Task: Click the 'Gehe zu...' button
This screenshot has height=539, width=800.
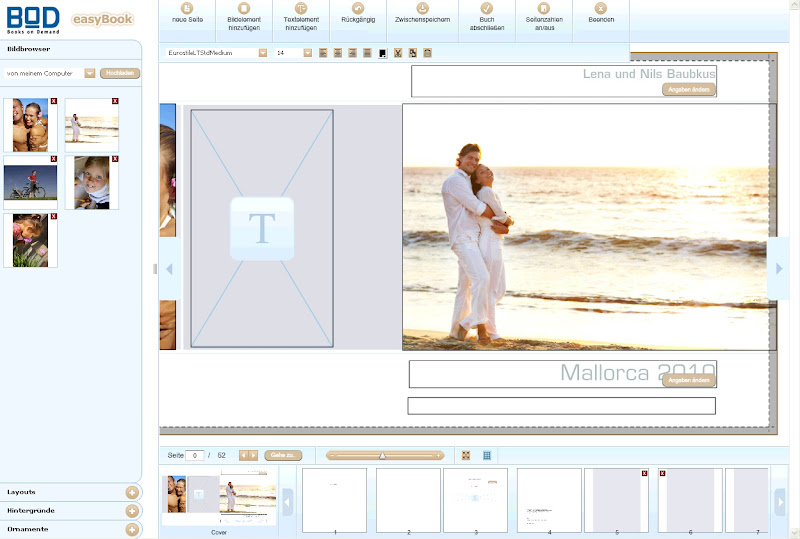Action: click(283, 455)
